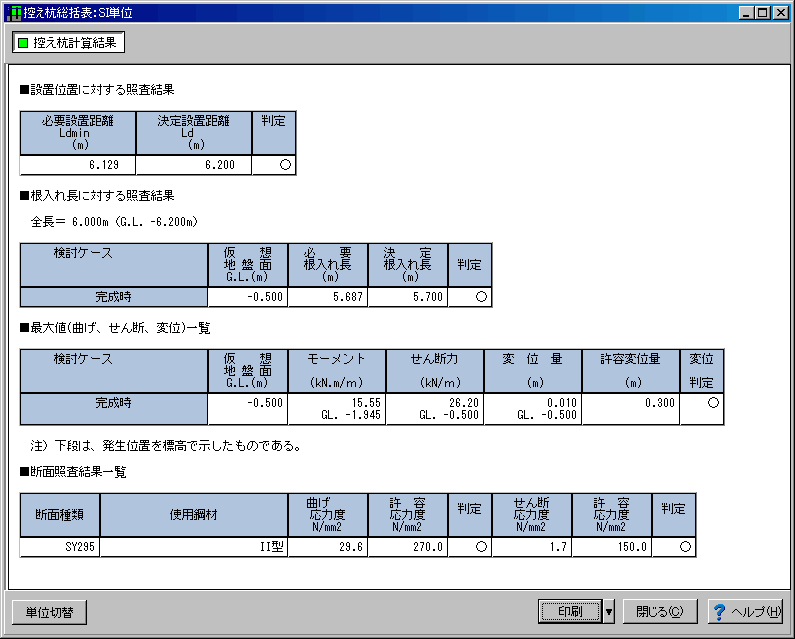
Task: Click the judgment circle in the 根入れ長 row
Action: pos(481,297)
